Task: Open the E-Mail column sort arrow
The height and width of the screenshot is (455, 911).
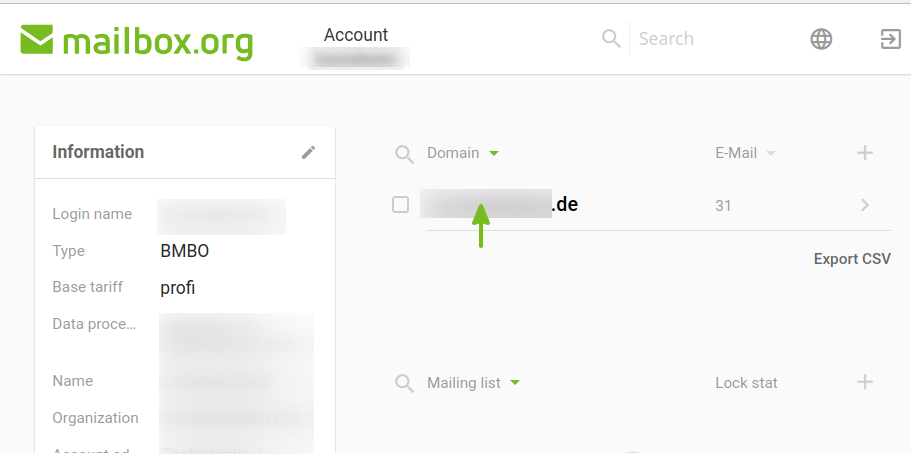Action: click(x=771, y=153)
